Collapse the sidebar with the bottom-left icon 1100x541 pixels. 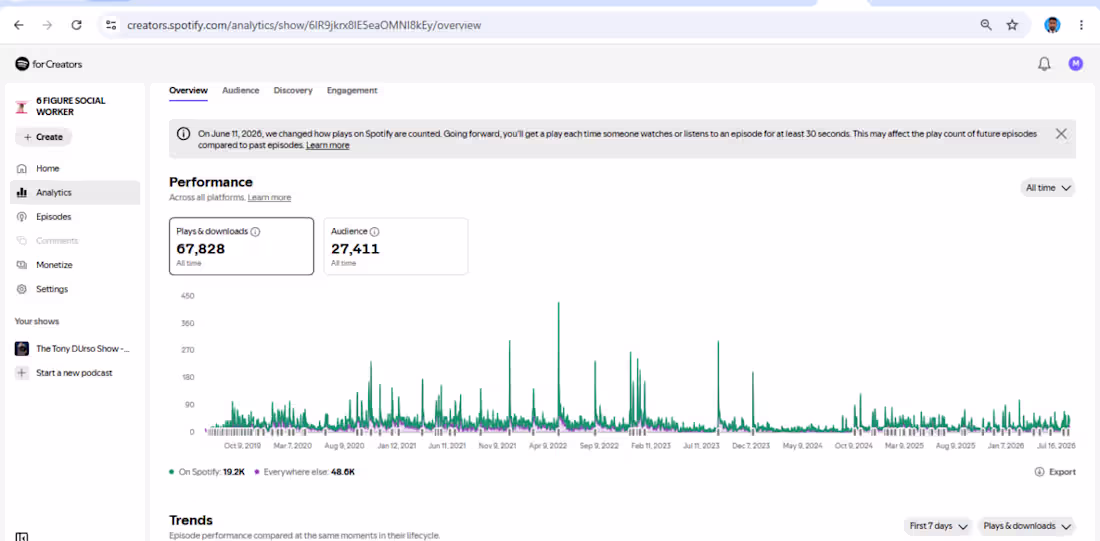coord(22,537)
